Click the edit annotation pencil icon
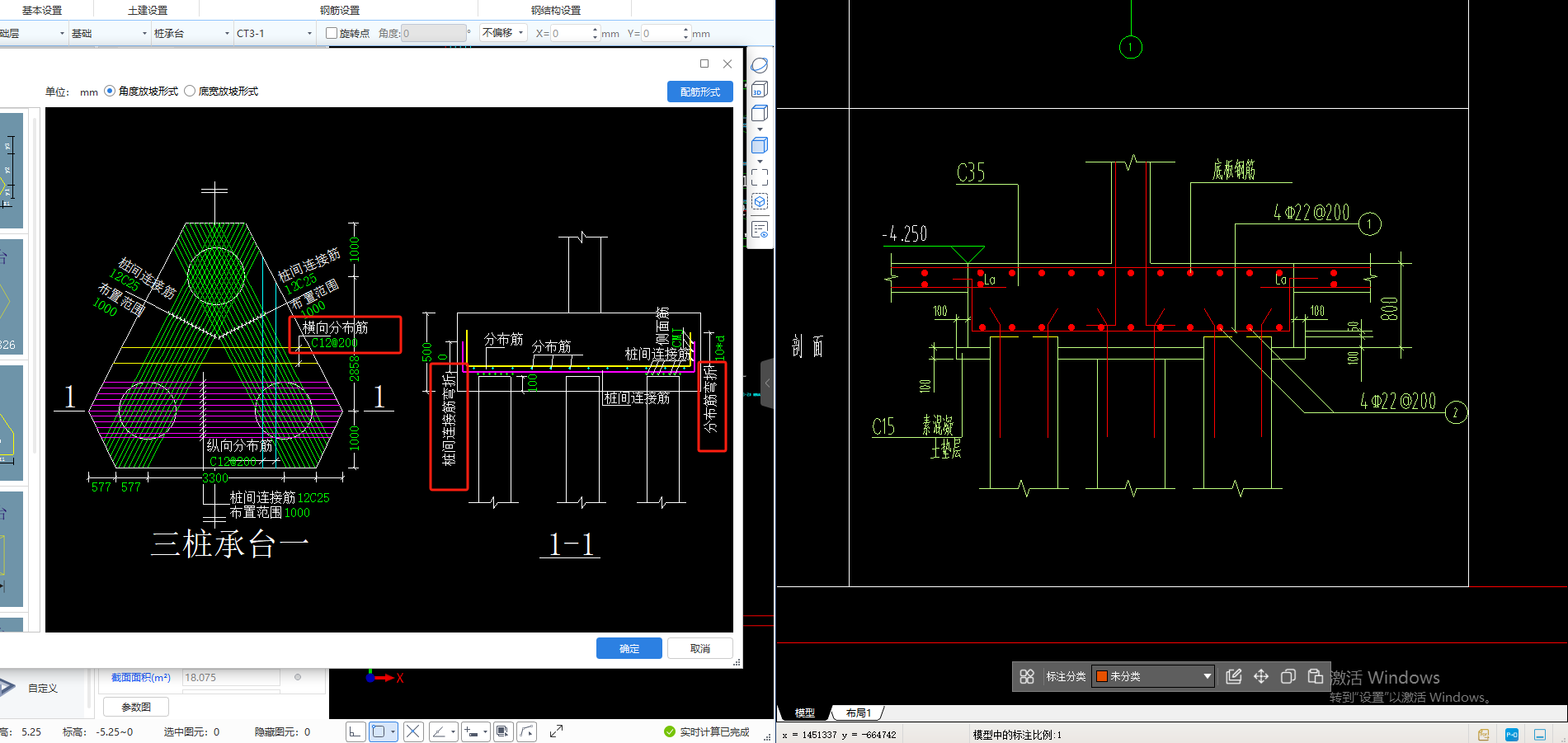 tap(1234, 676)
